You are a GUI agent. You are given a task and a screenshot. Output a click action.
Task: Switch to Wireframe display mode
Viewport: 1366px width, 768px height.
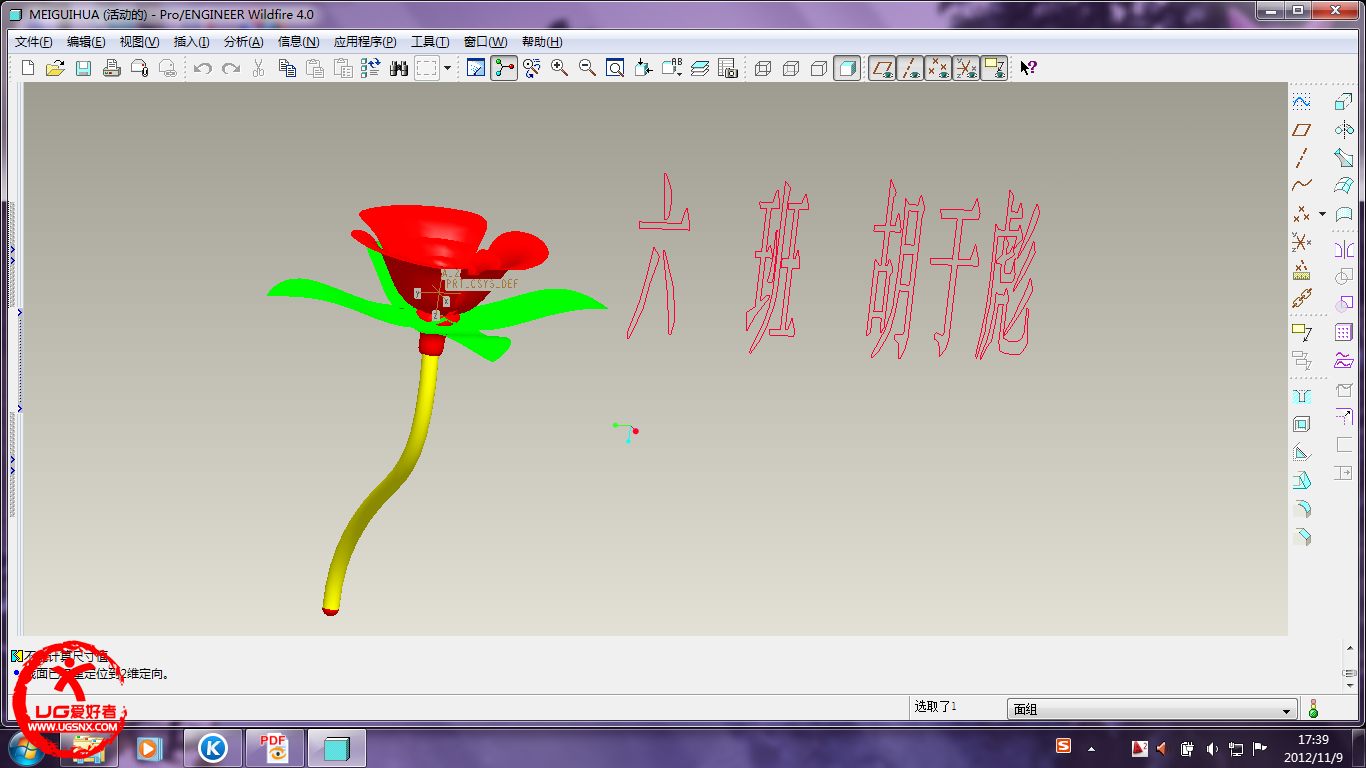coord(763,68)
